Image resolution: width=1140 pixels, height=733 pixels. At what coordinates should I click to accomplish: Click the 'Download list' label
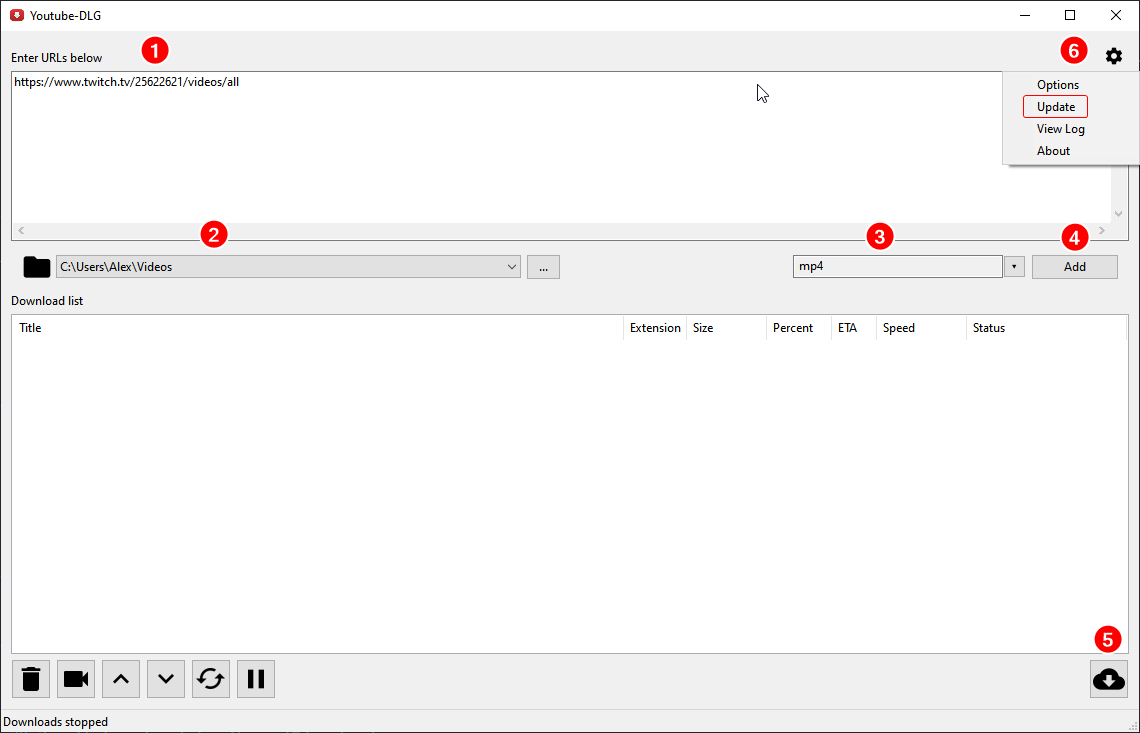click(47, 301)
